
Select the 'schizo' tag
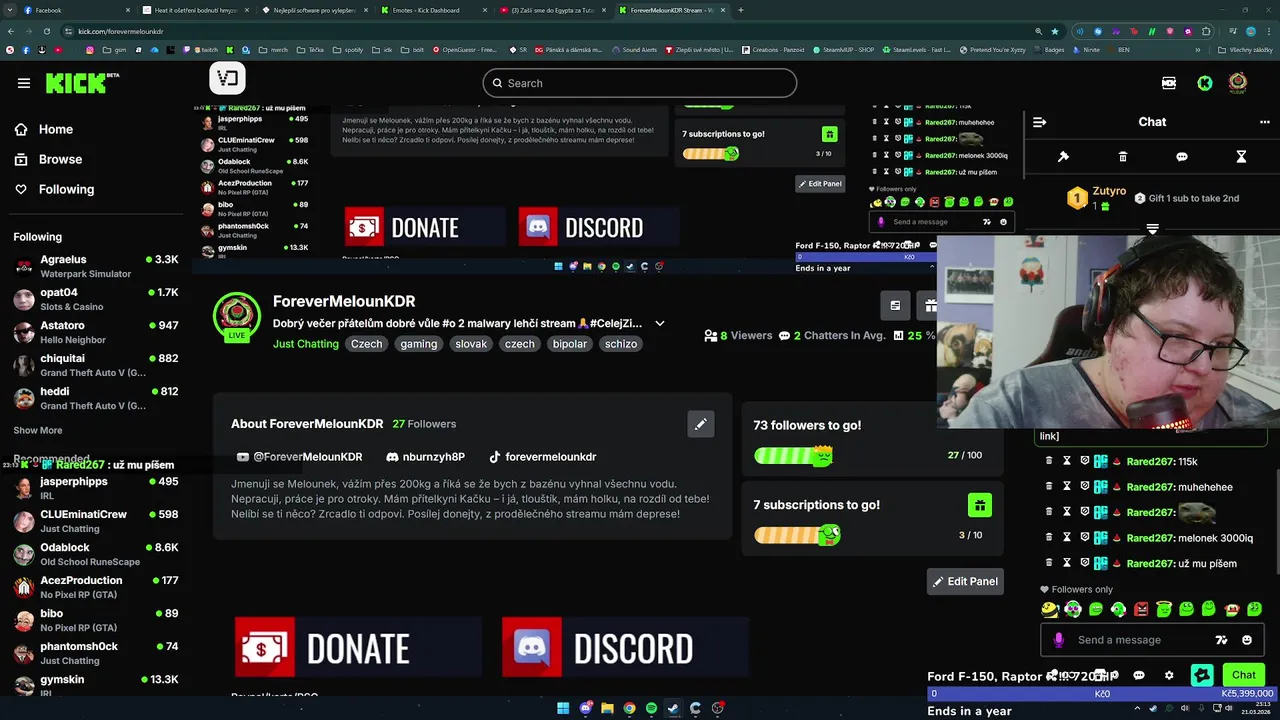pyautogui.click(x=621, y=344)
